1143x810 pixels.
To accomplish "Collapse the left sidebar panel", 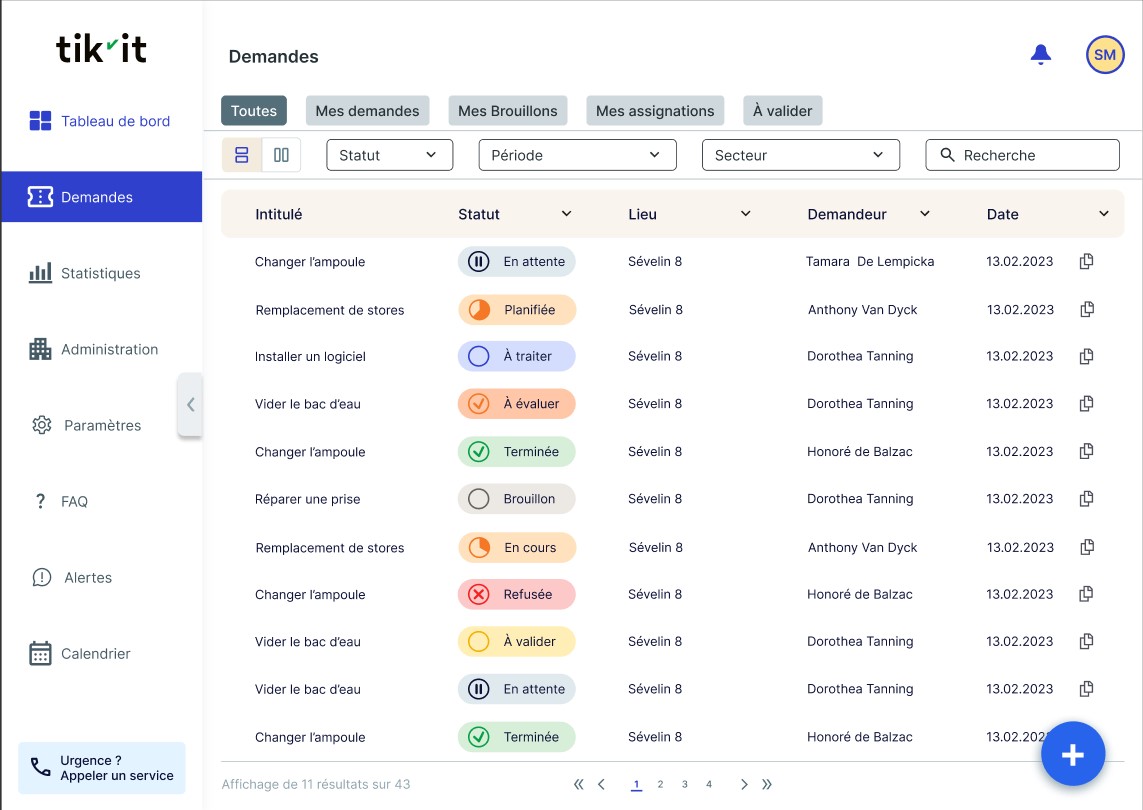I will click(190, 405).
